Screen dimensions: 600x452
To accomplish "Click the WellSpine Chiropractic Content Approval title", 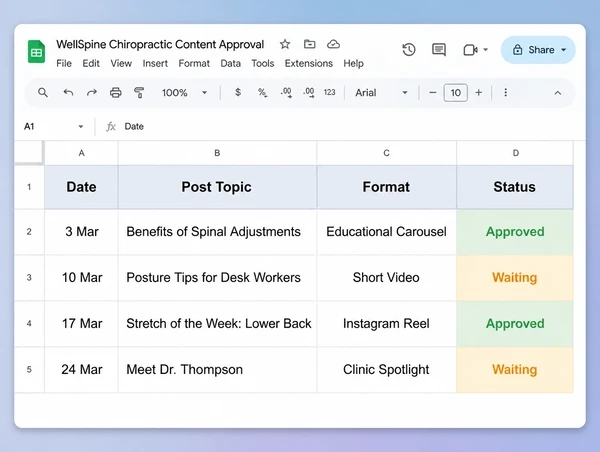I will [160, 44].
